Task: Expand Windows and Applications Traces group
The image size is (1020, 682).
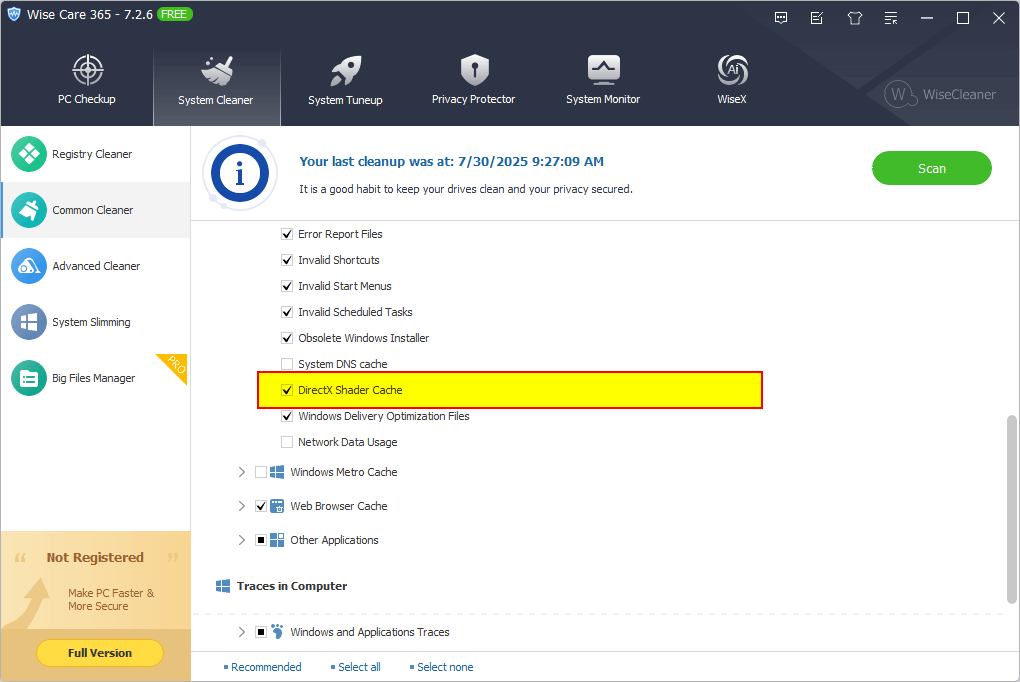Action: [241, 632]
